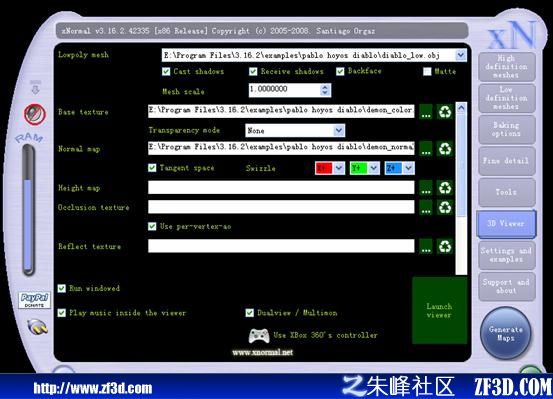This screenshot has height=399, width=553.
Task: Uncheck Run windowed option
Action: [62, 289]
